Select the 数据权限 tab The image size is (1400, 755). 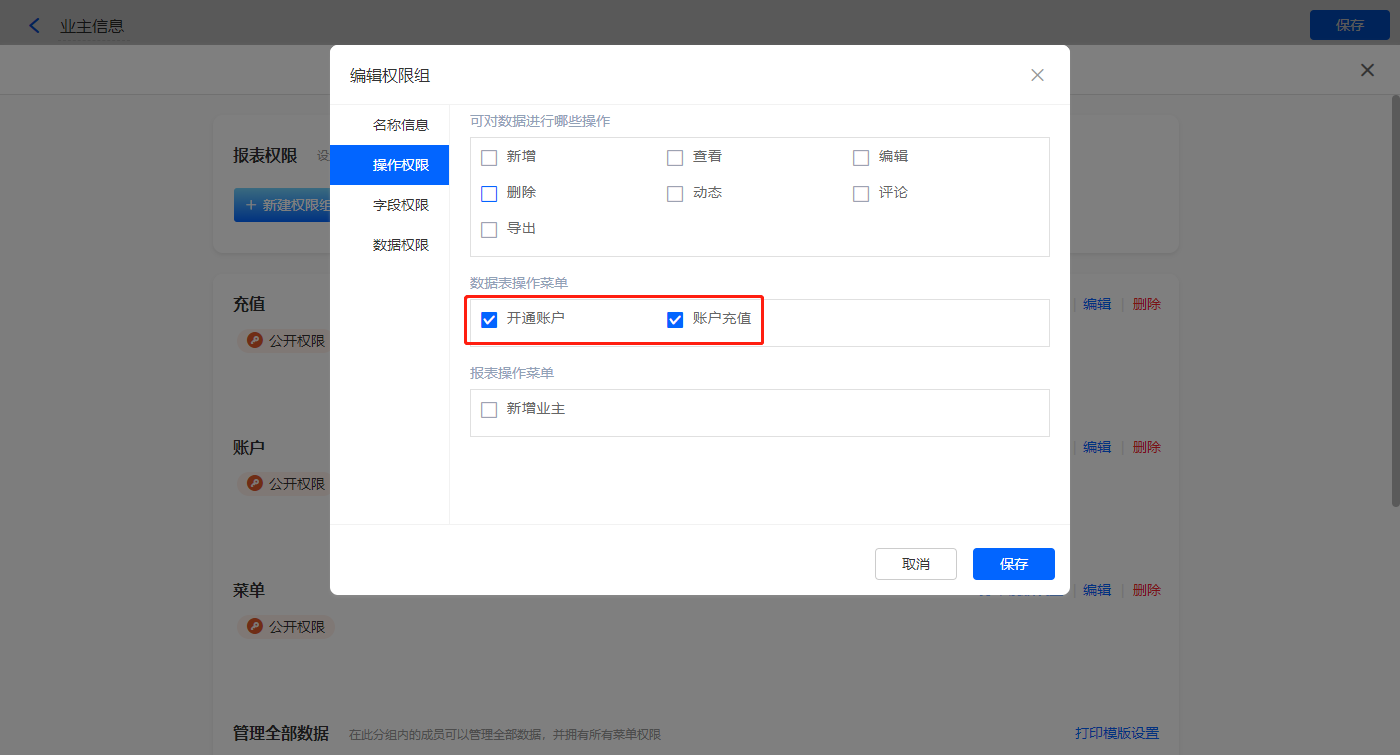pos(400,245)
